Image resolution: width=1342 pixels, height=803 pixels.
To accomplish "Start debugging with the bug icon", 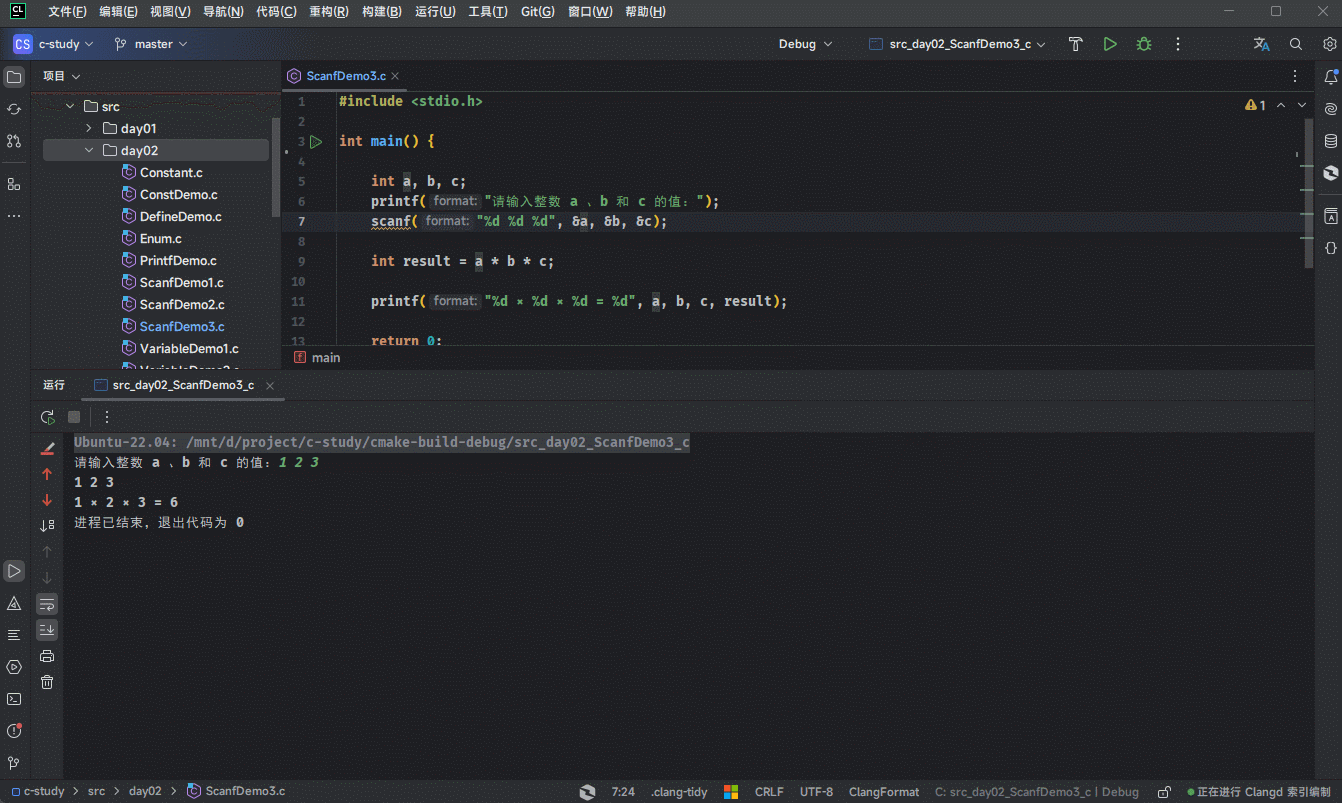I will (1143, 44).
